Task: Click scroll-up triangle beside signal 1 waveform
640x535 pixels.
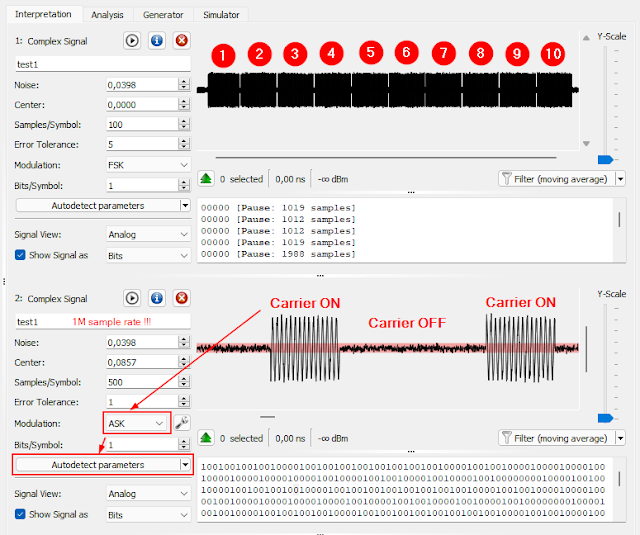Action: coord(586,38)
